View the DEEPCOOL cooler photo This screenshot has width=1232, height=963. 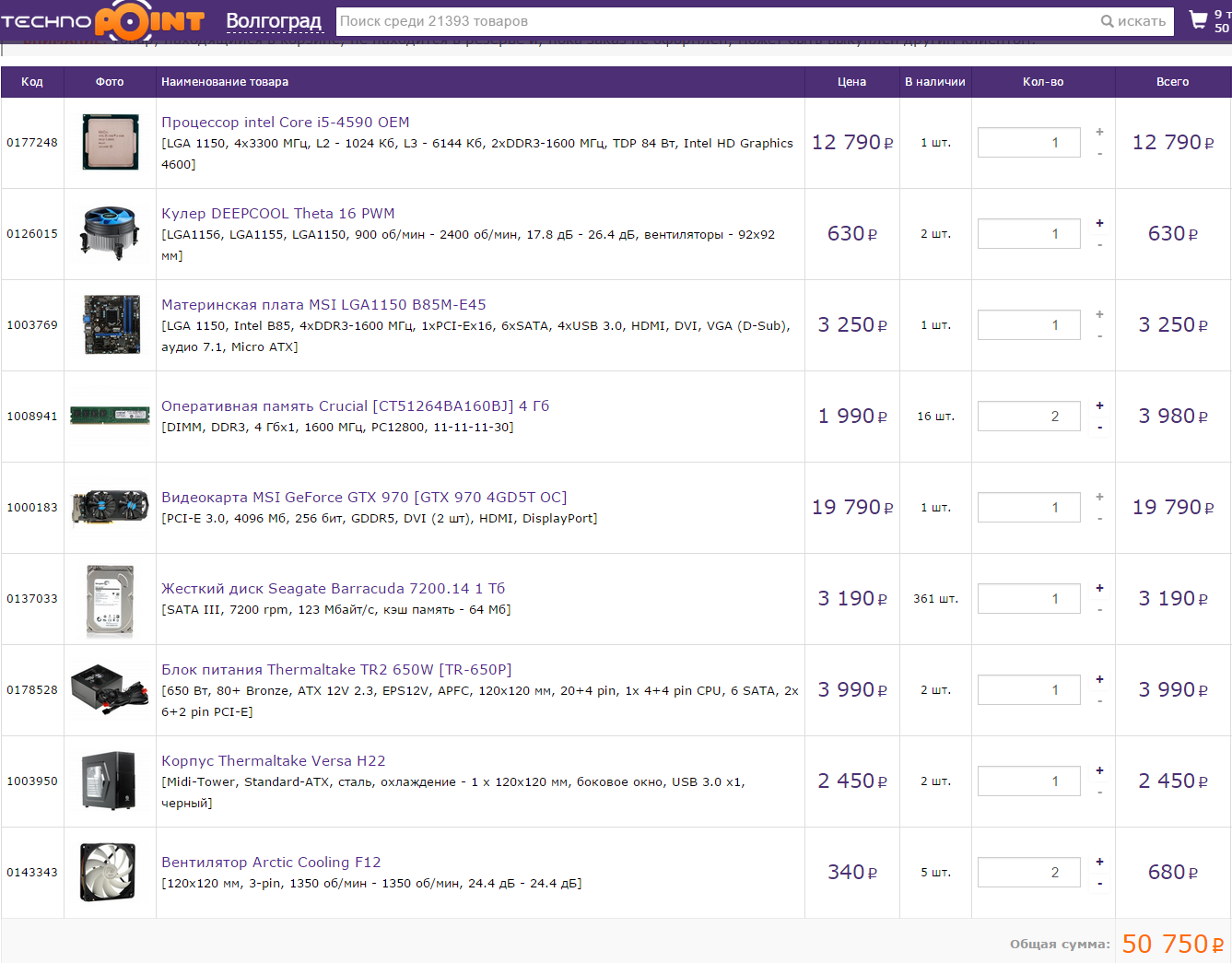tap(110, 233)
